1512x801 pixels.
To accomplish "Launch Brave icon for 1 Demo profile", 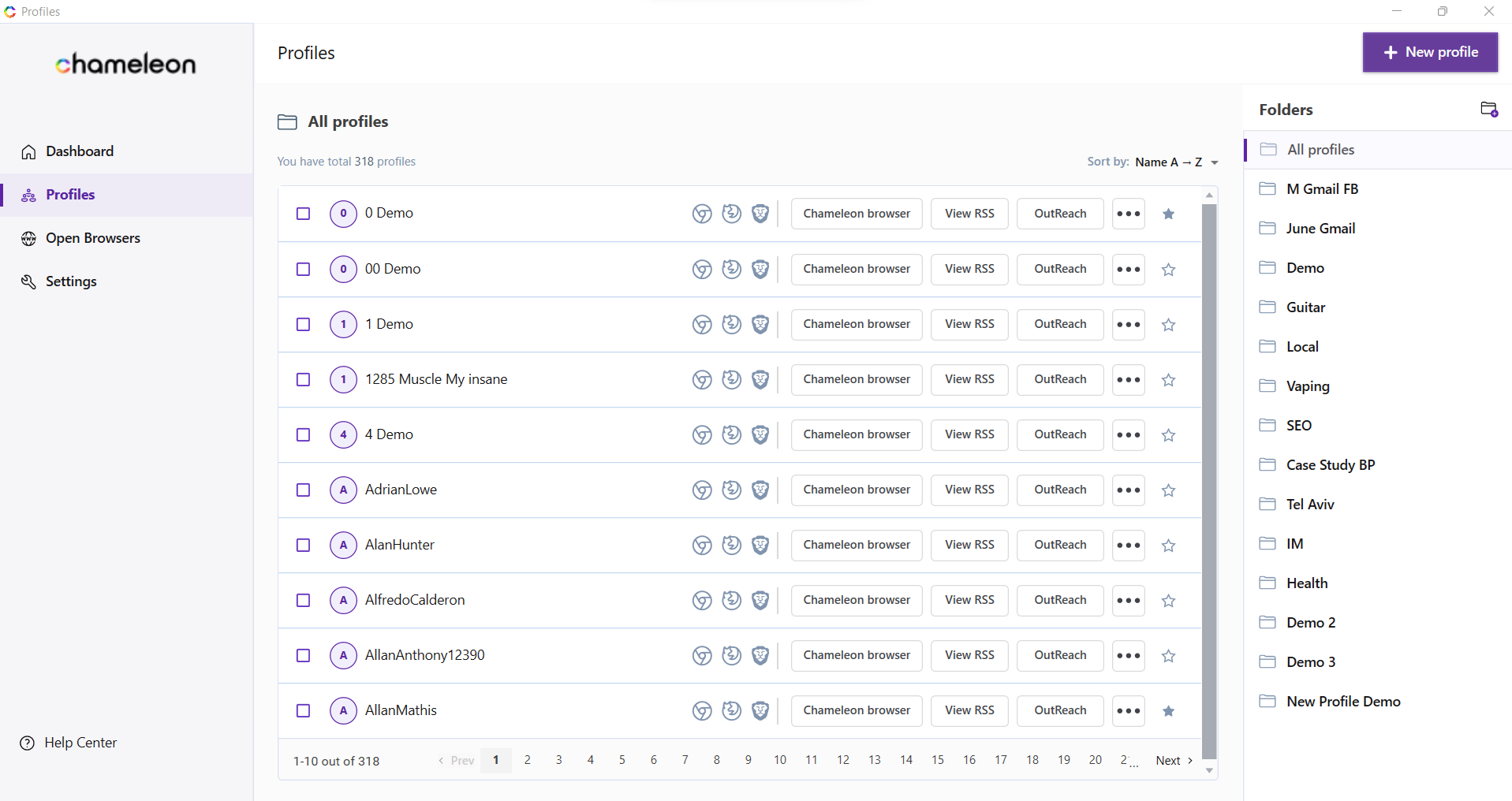I will pyautogui.click(x=760, y=324).
